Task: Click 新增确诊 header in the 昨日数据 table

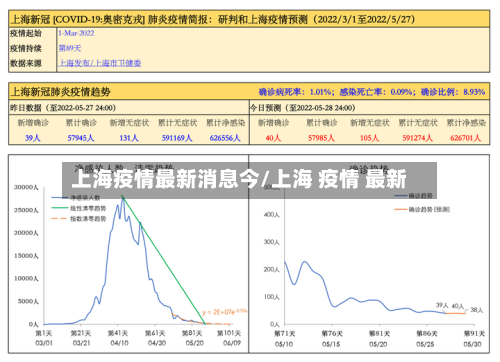Action: tap(33, 123)
